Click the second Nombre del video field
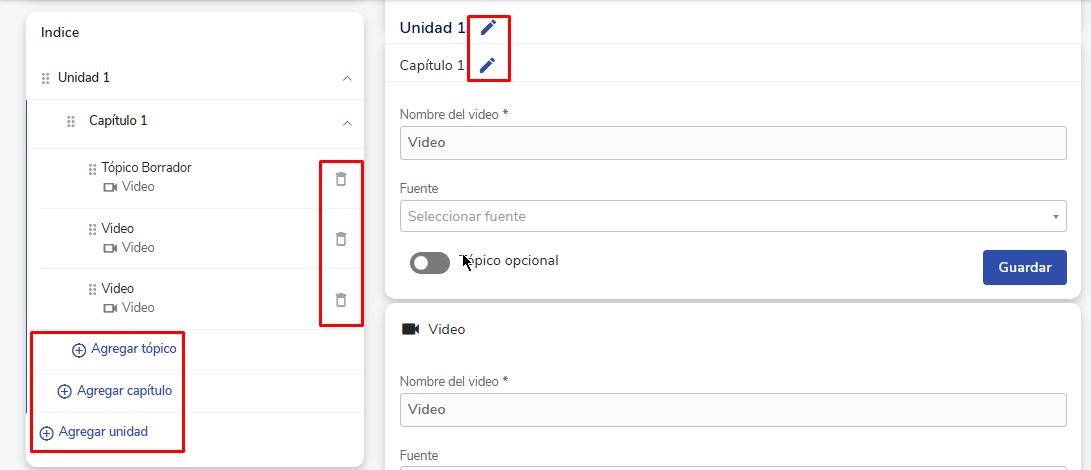 click(732, 410)
